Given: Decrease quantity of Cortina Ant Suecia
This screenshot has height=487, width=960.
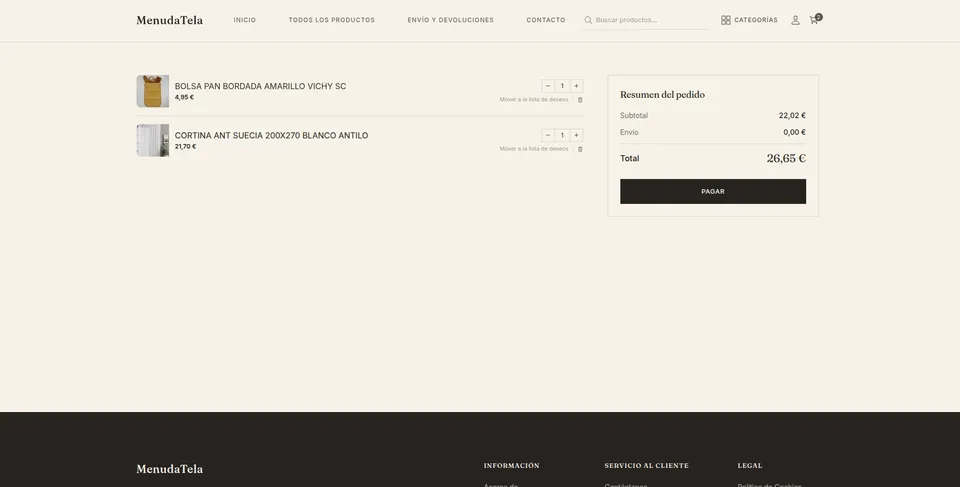Looking at the screenshot, I should 548,135.
